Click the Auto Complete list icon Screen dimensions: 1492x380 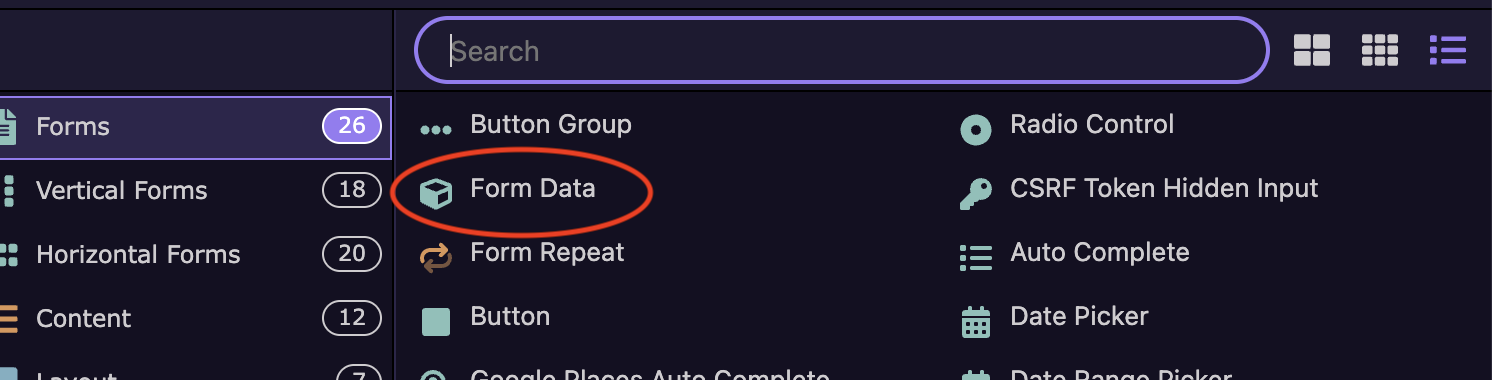point(975,257)
